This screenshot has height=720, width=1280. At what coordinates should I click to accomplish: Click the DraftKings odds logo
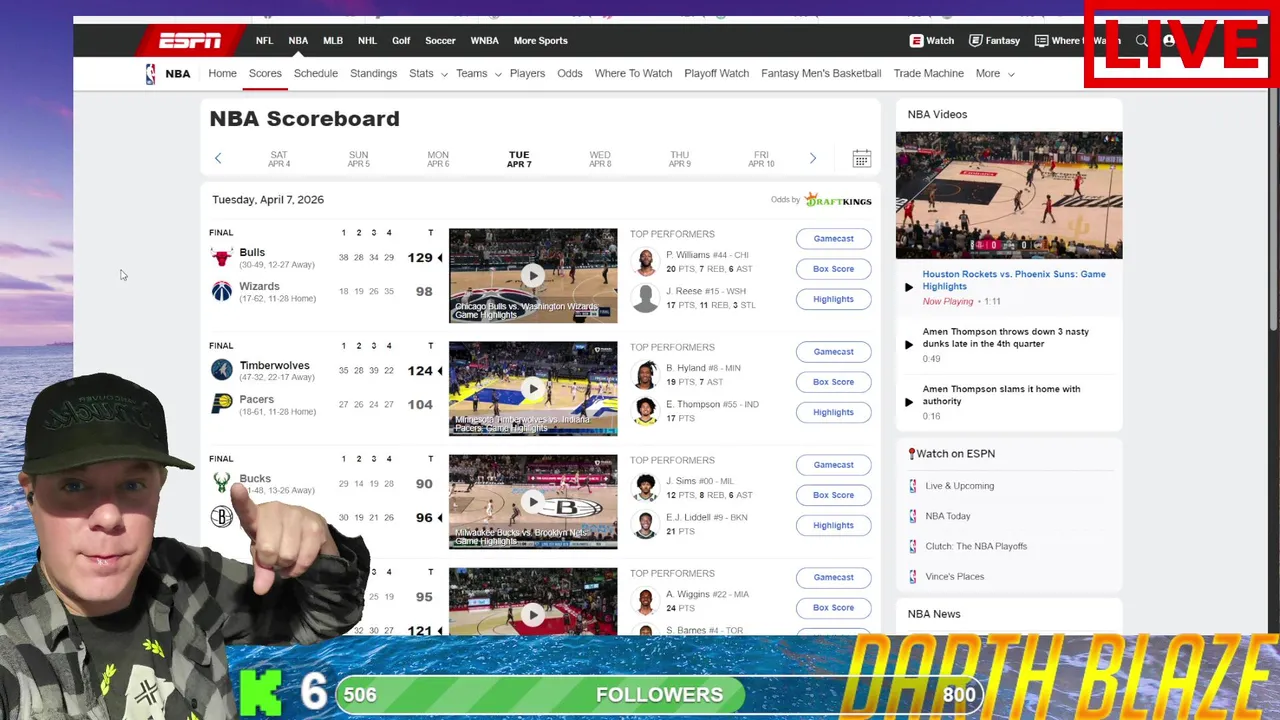click(838, 200)
